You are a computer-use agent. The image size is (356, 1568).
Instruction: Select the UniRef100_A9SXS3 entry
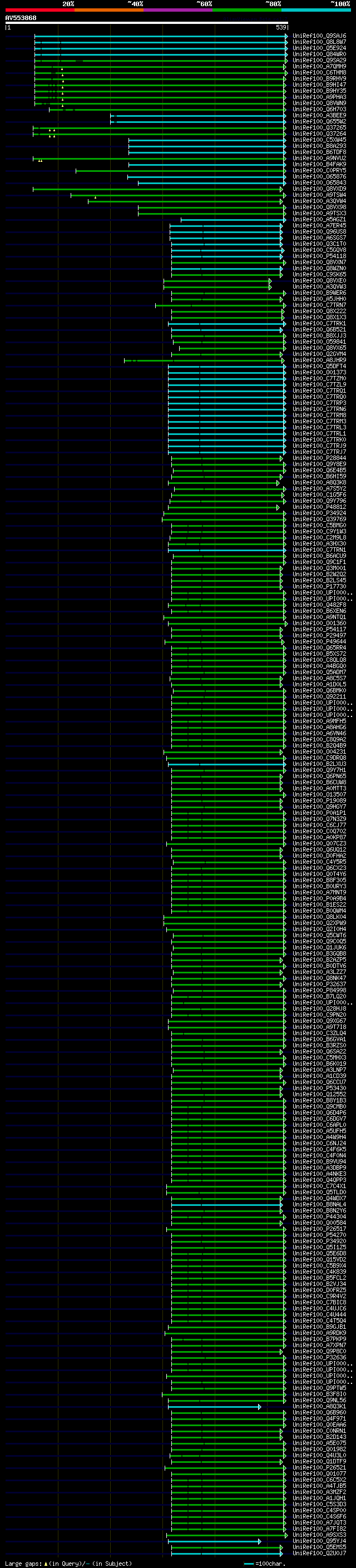coord(319,1535)
